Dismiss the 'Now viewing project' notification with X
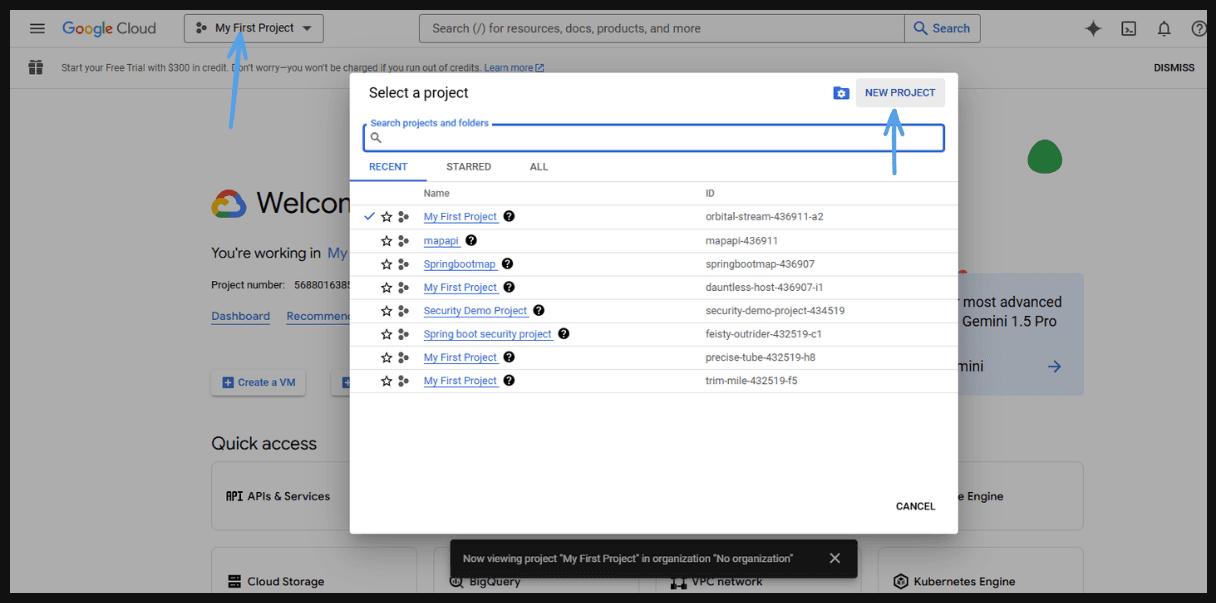This screenshot has width=1216, height=603. 835,558
